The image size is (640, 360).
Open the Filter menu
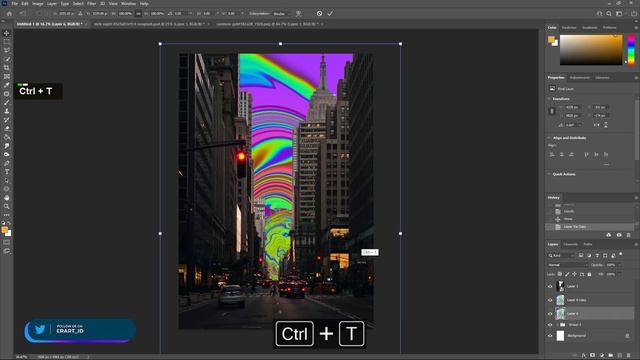pos(91,4)
